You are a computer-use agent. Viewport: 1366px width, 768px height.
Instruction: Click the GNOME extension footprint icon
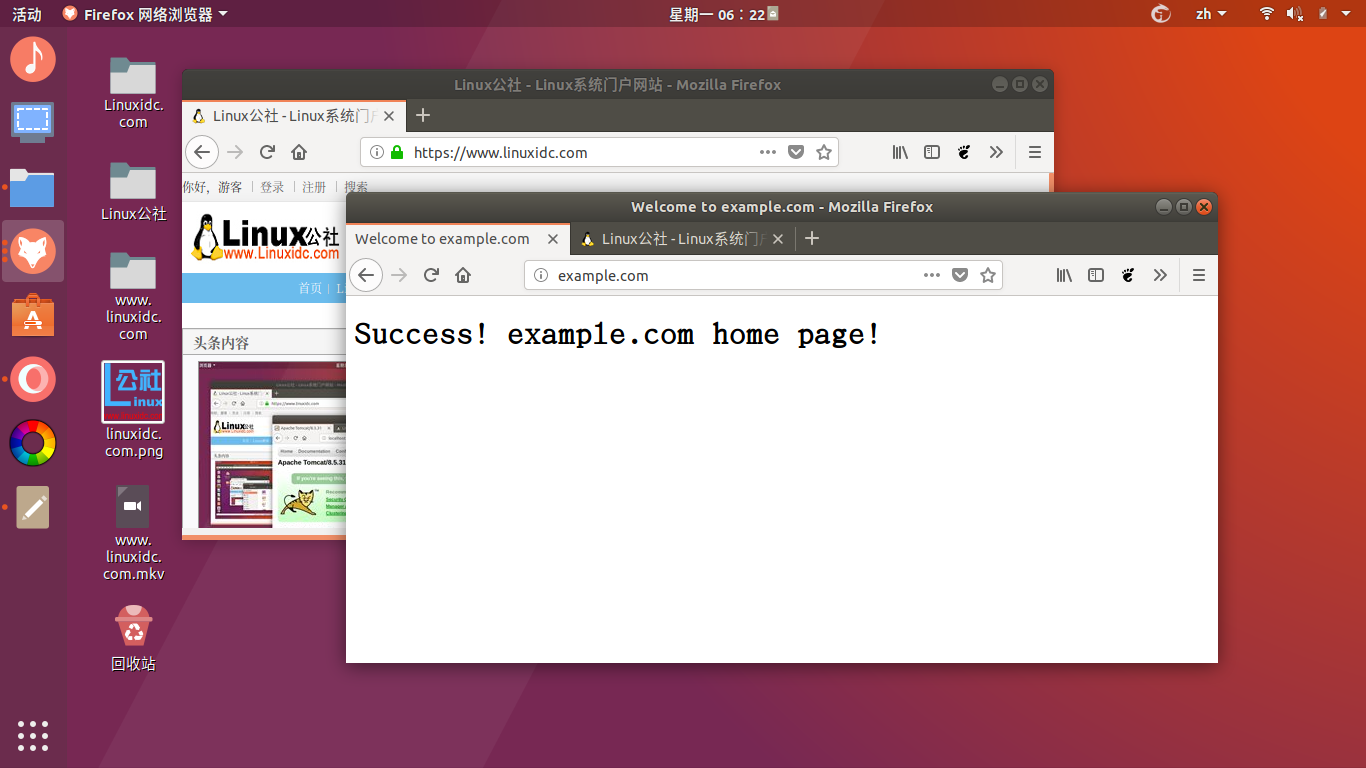coord(1128,275)
